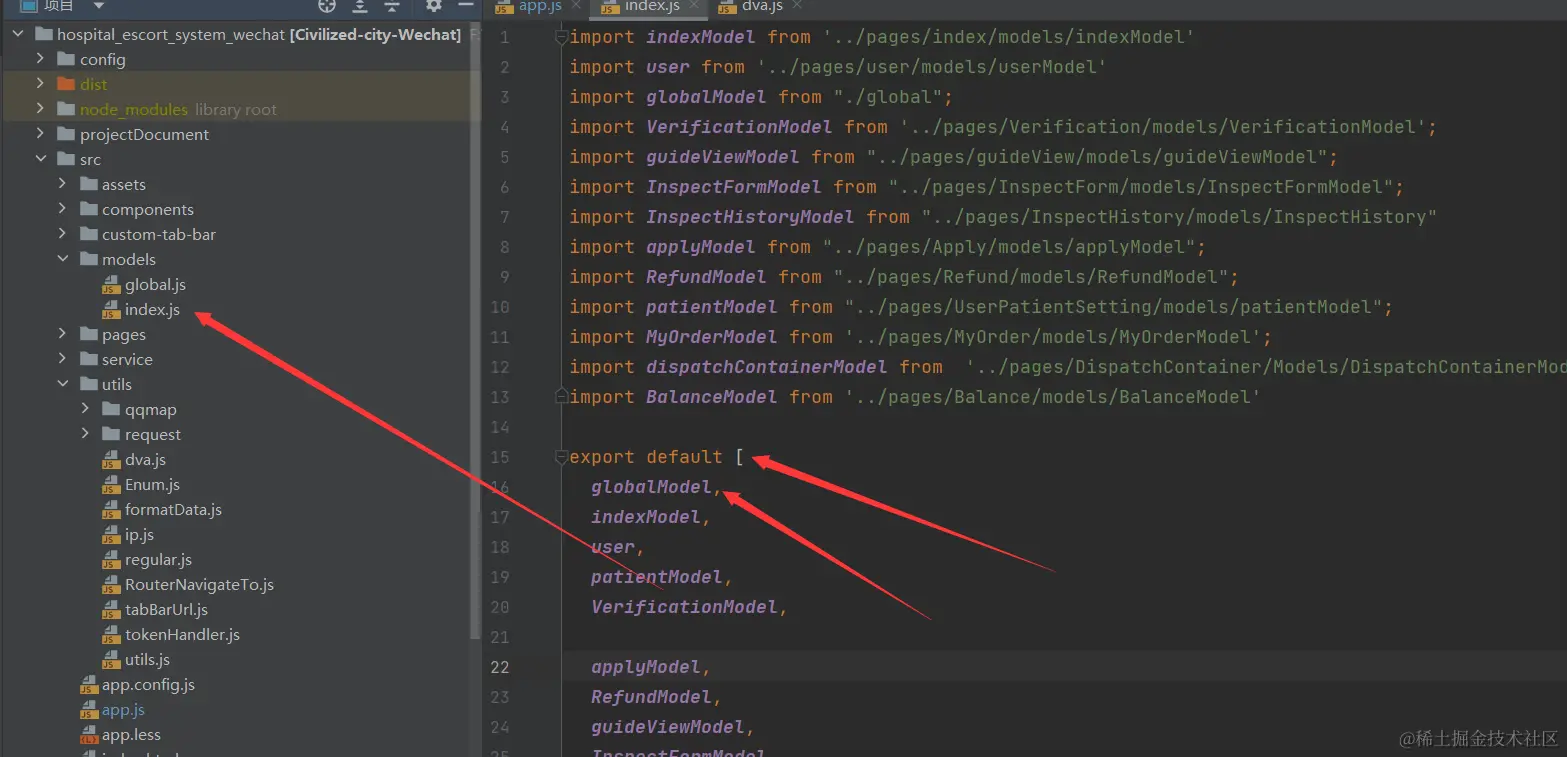The width and height of the screenshot is (1567, 757).
Task: Click applyModel on line 22
Action: pos(646,667)
